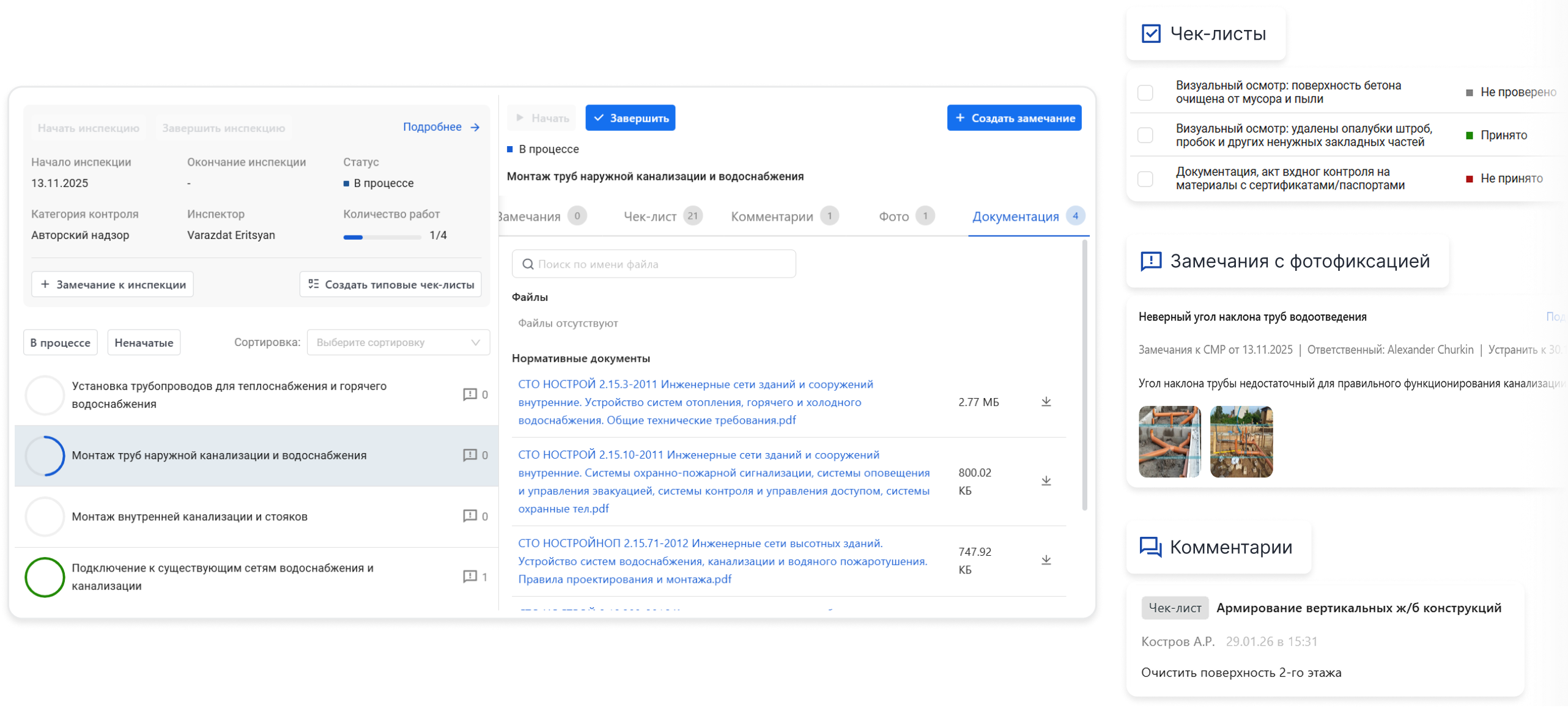1568x708 pixels.
Task: Switch to the Фото tab
Action: (x=893, y=216)
